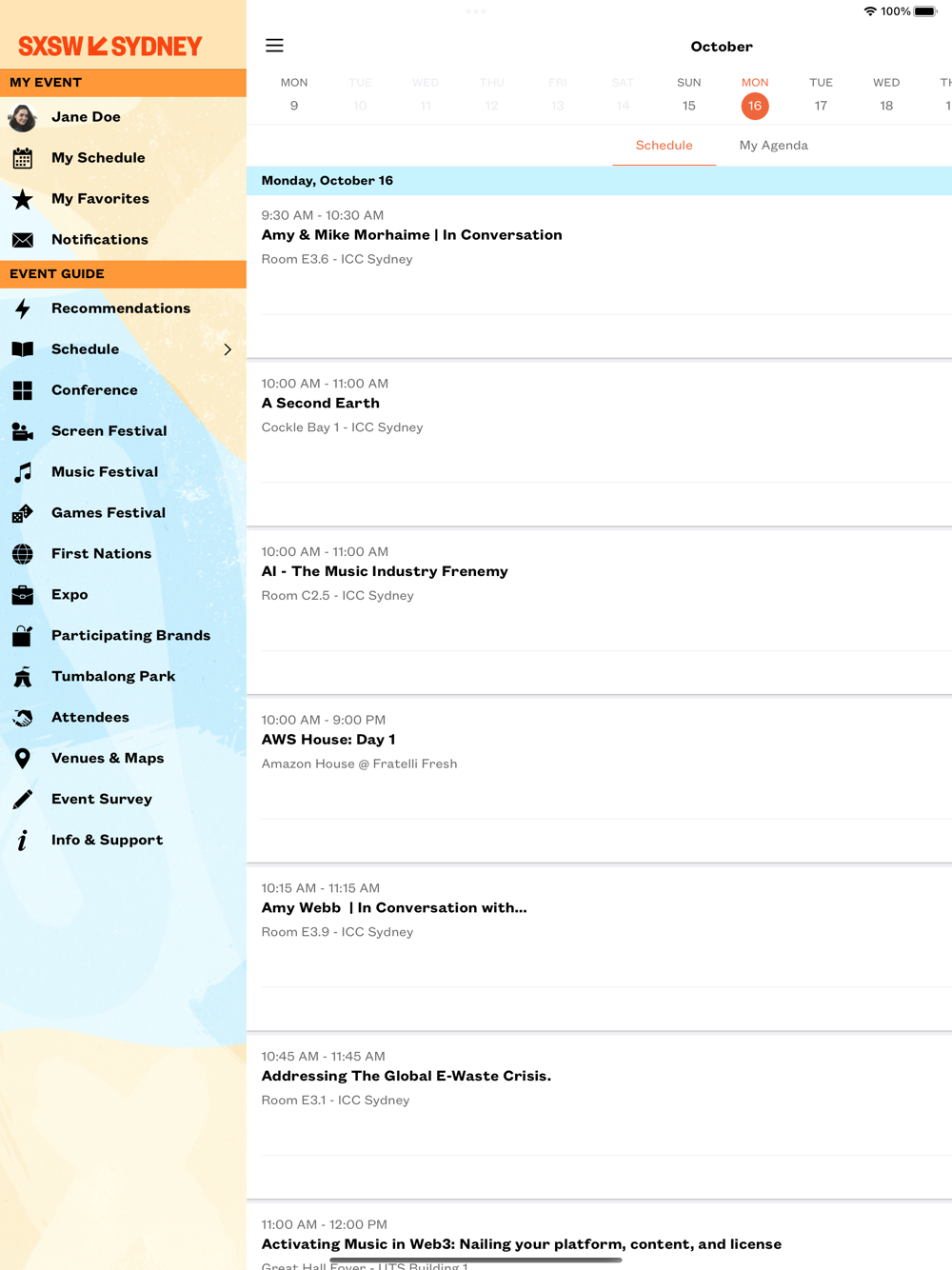Open First Nations label

(x=101, y=554)
